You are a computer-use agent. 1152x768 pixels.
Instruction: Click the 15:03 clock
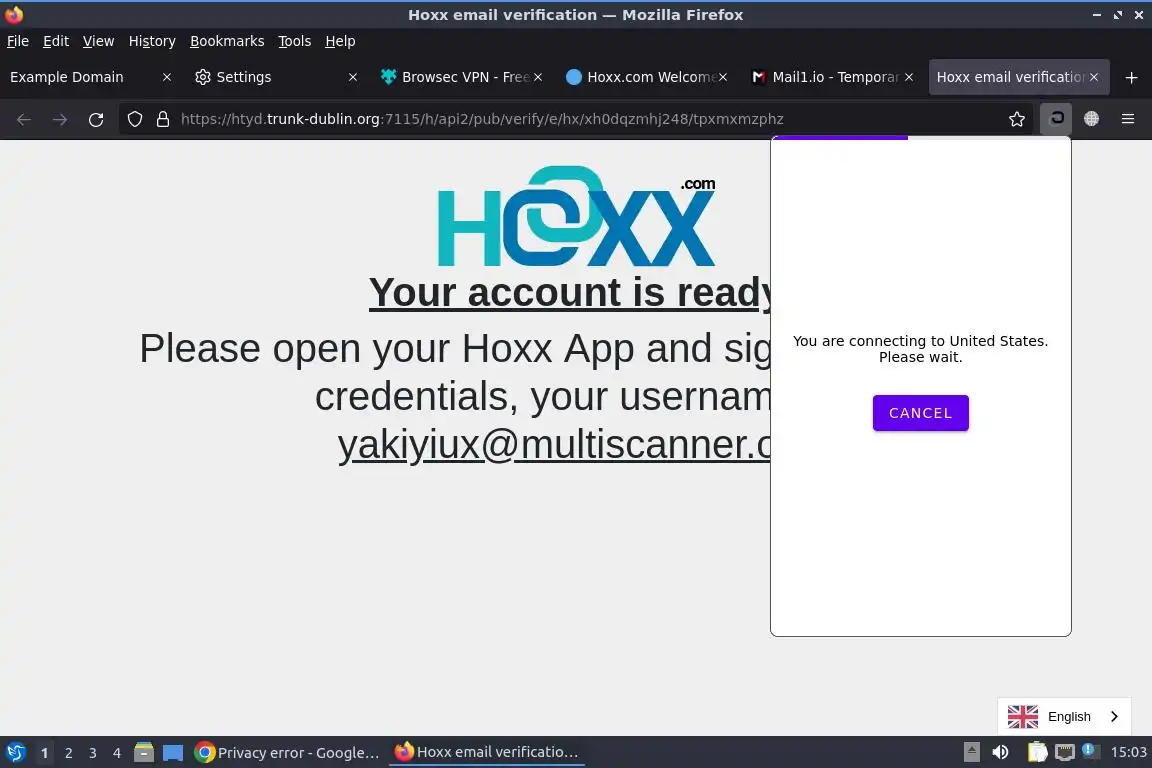coord(1128,753)
